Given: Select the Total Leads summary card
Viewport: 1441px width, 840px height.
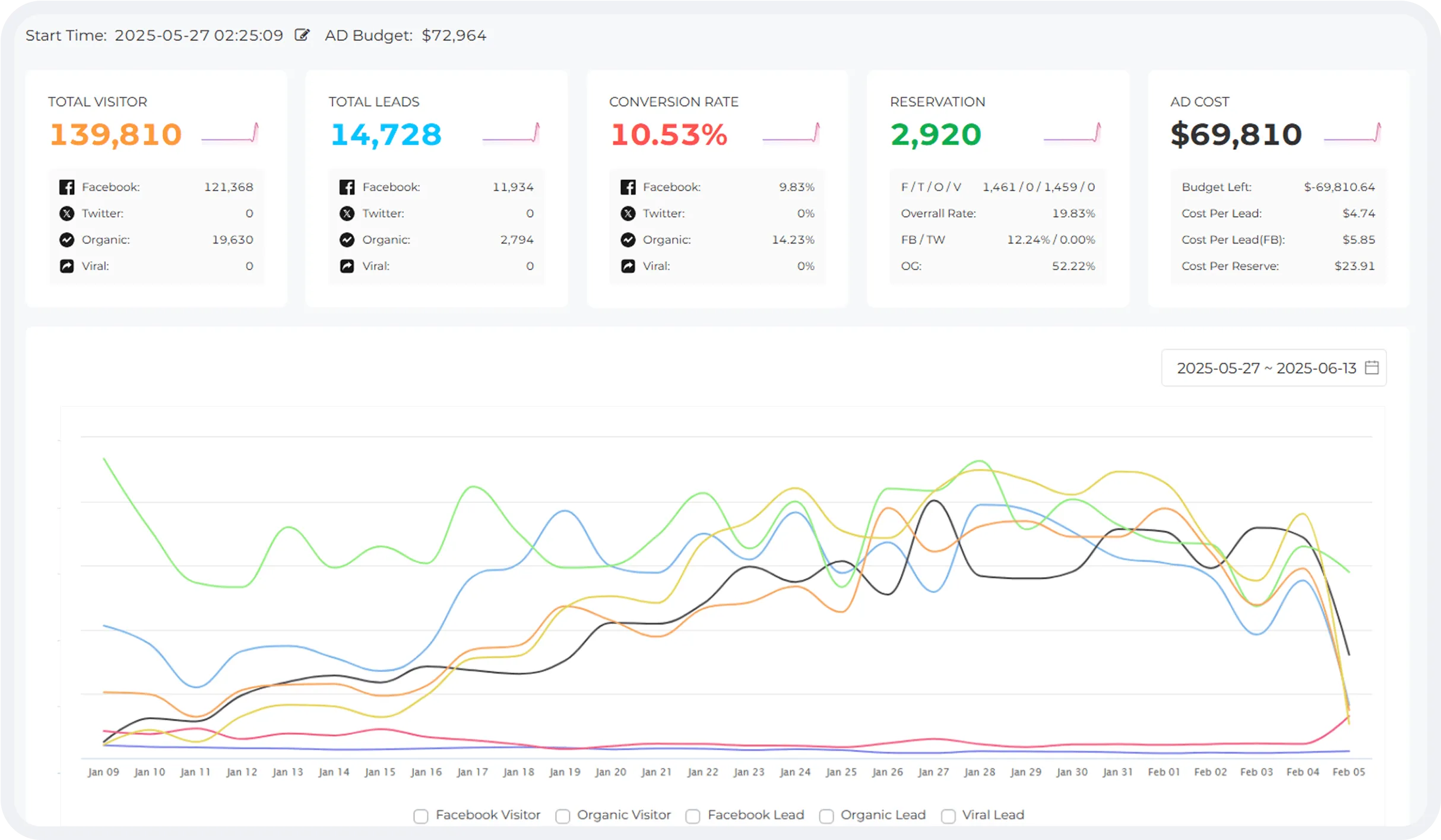Looking at the screenshot, I should click(436, 189).
